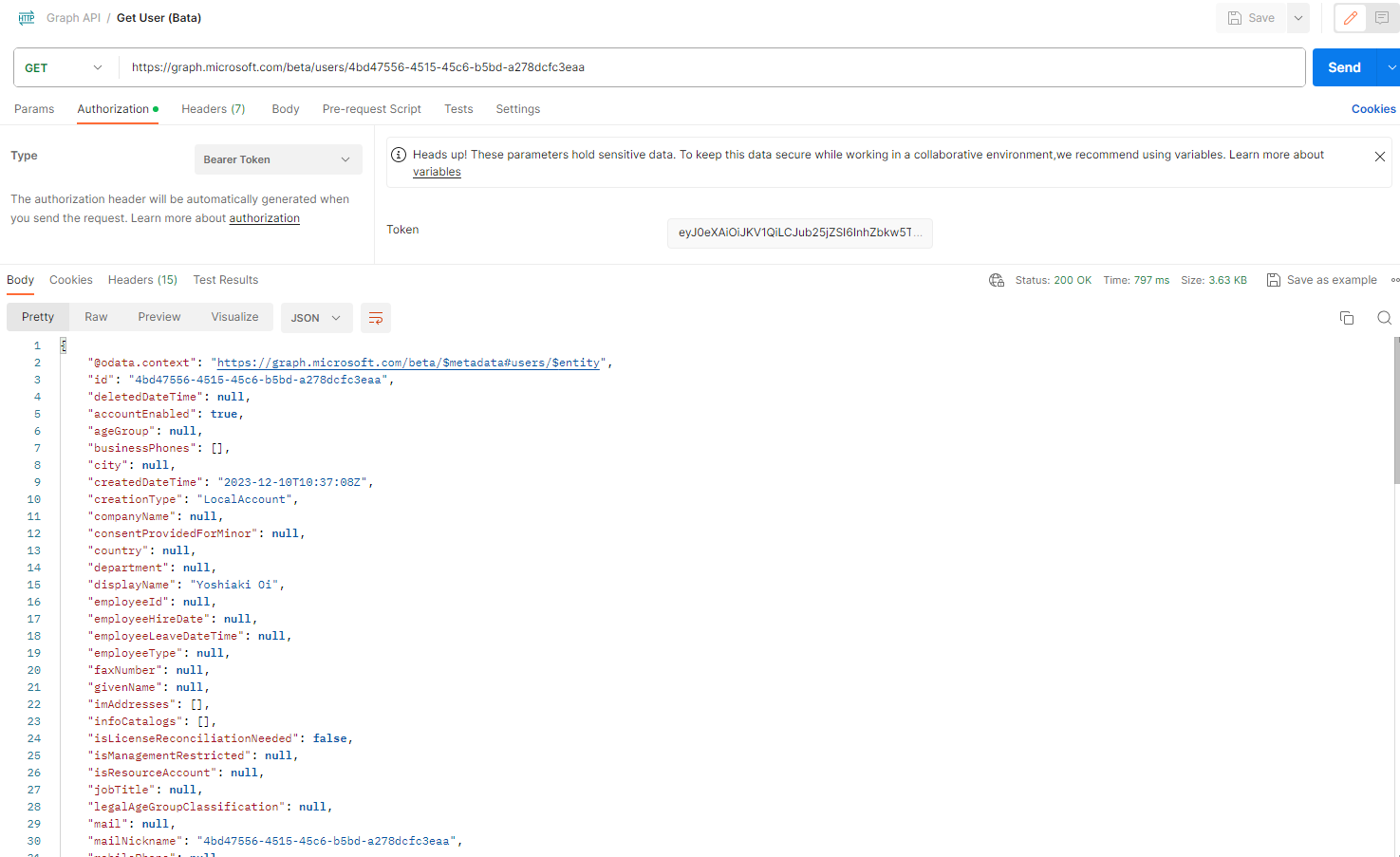Open the response Headers (15) tab
Screen dimensions: 1400x857
tap(143, 280)
